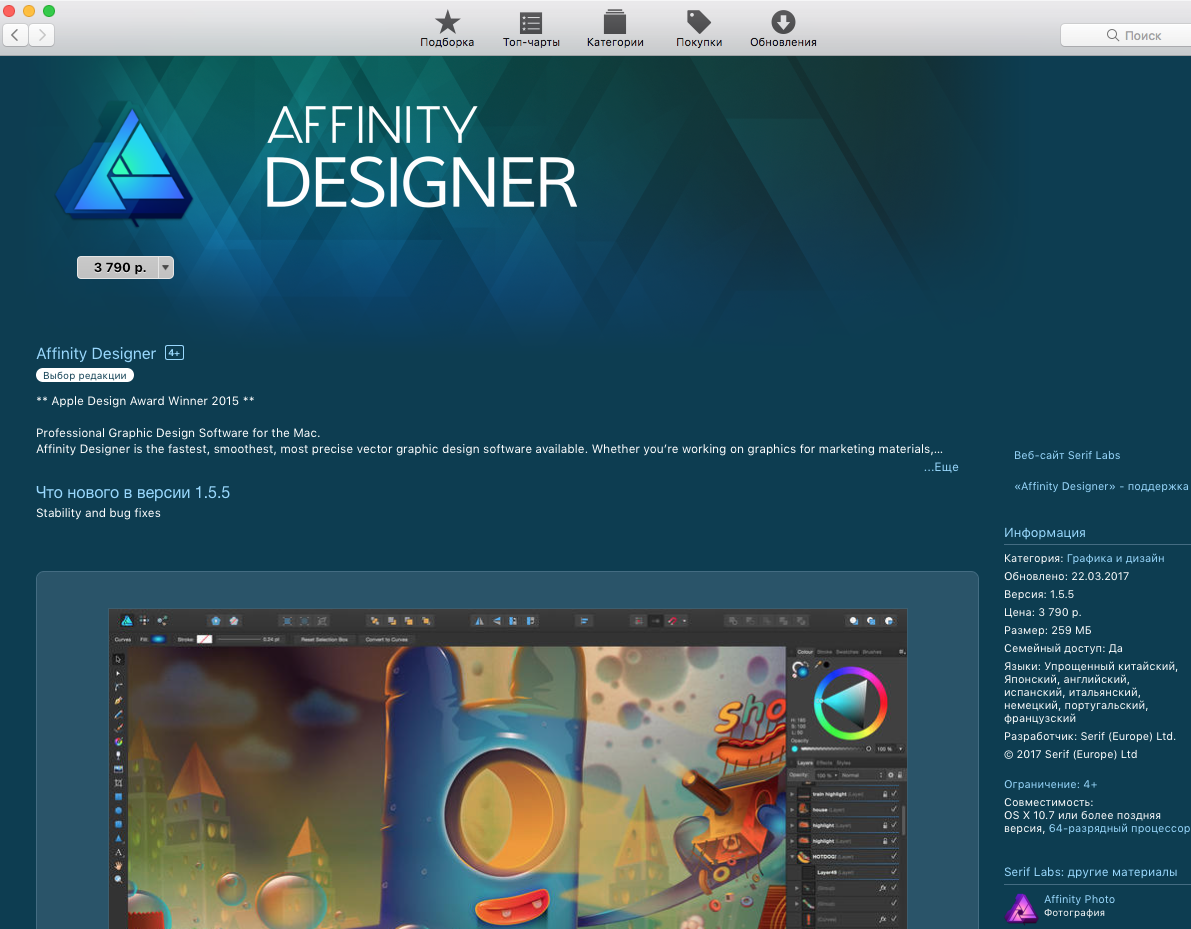Show the Покупки tab
Image resolution: width=1191 pixels, height=929 pixels.
point(699,30)
